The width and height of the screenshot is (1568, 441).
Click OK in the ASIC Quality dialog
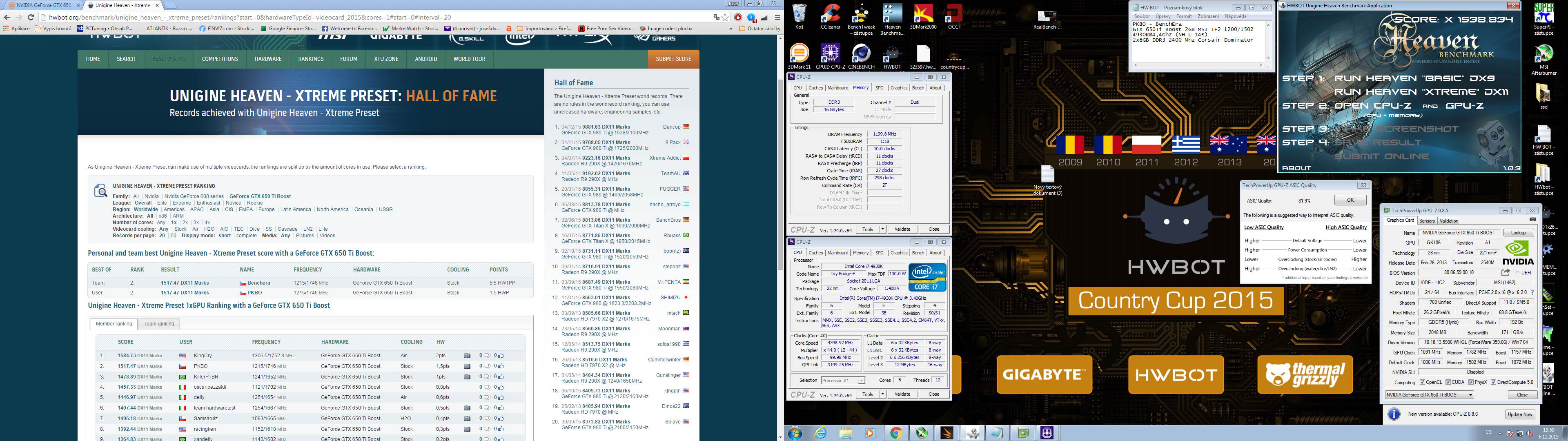(1350, 200)
